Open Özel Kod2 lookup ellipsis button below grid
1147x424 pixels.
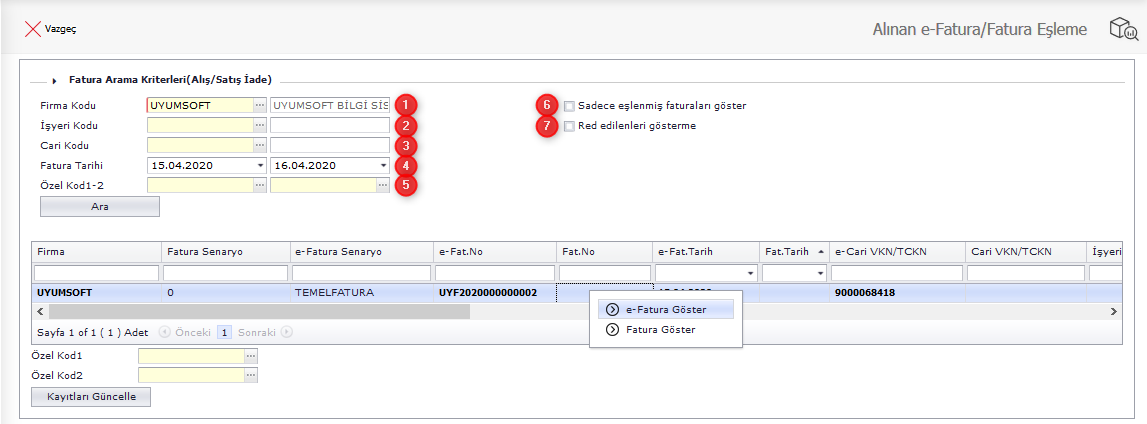click(251, 375)
